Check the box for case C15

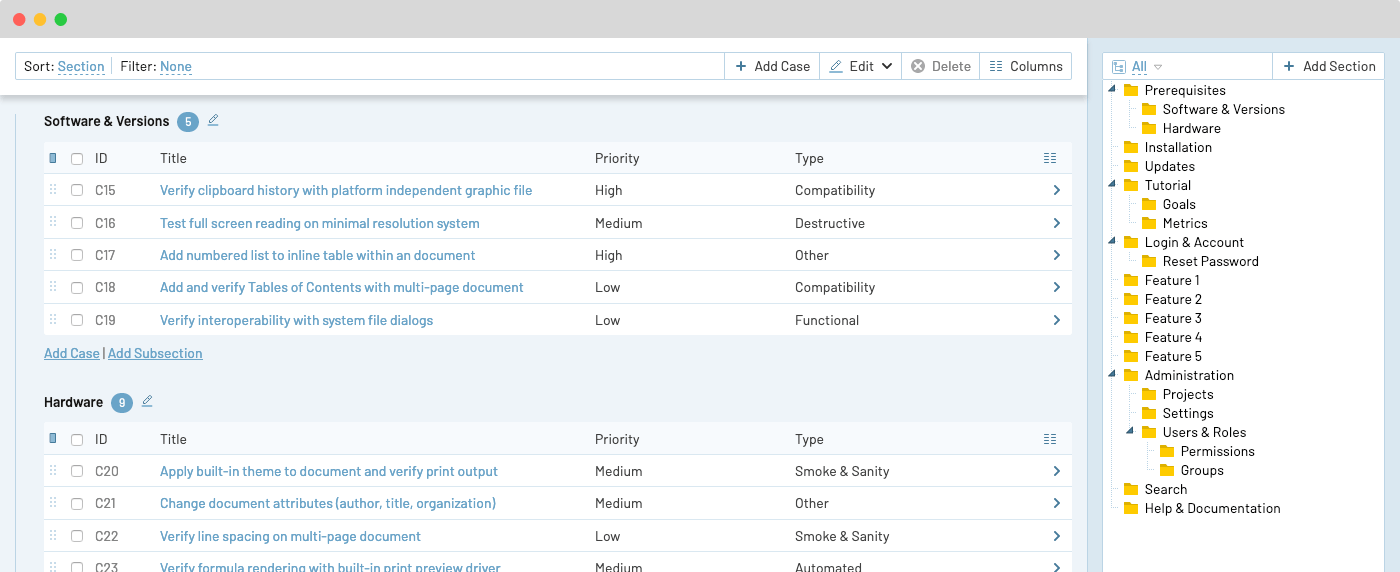click(77, 190)
